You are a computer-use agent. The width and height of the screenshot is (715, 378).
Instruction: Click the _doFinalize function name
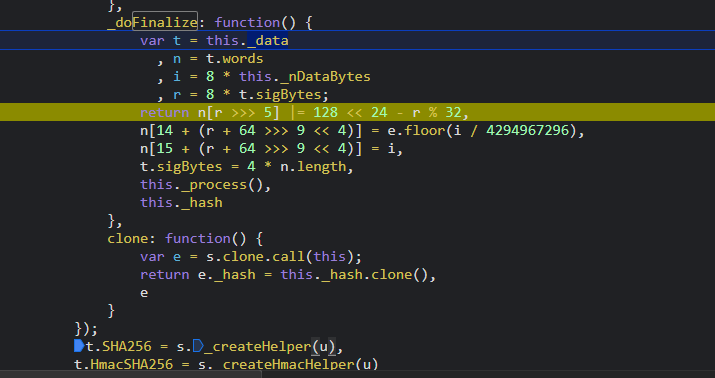point(152,23)
